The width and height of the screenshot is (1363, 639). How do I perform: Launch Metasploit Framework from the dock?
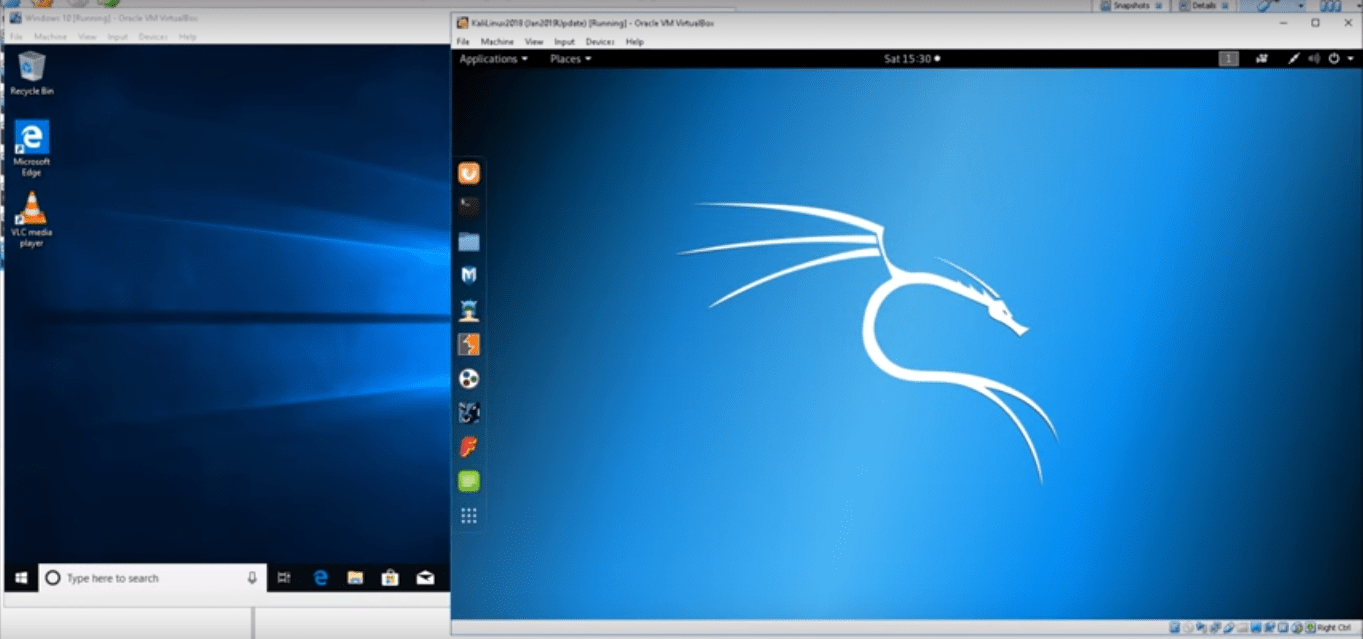(468, 274)
